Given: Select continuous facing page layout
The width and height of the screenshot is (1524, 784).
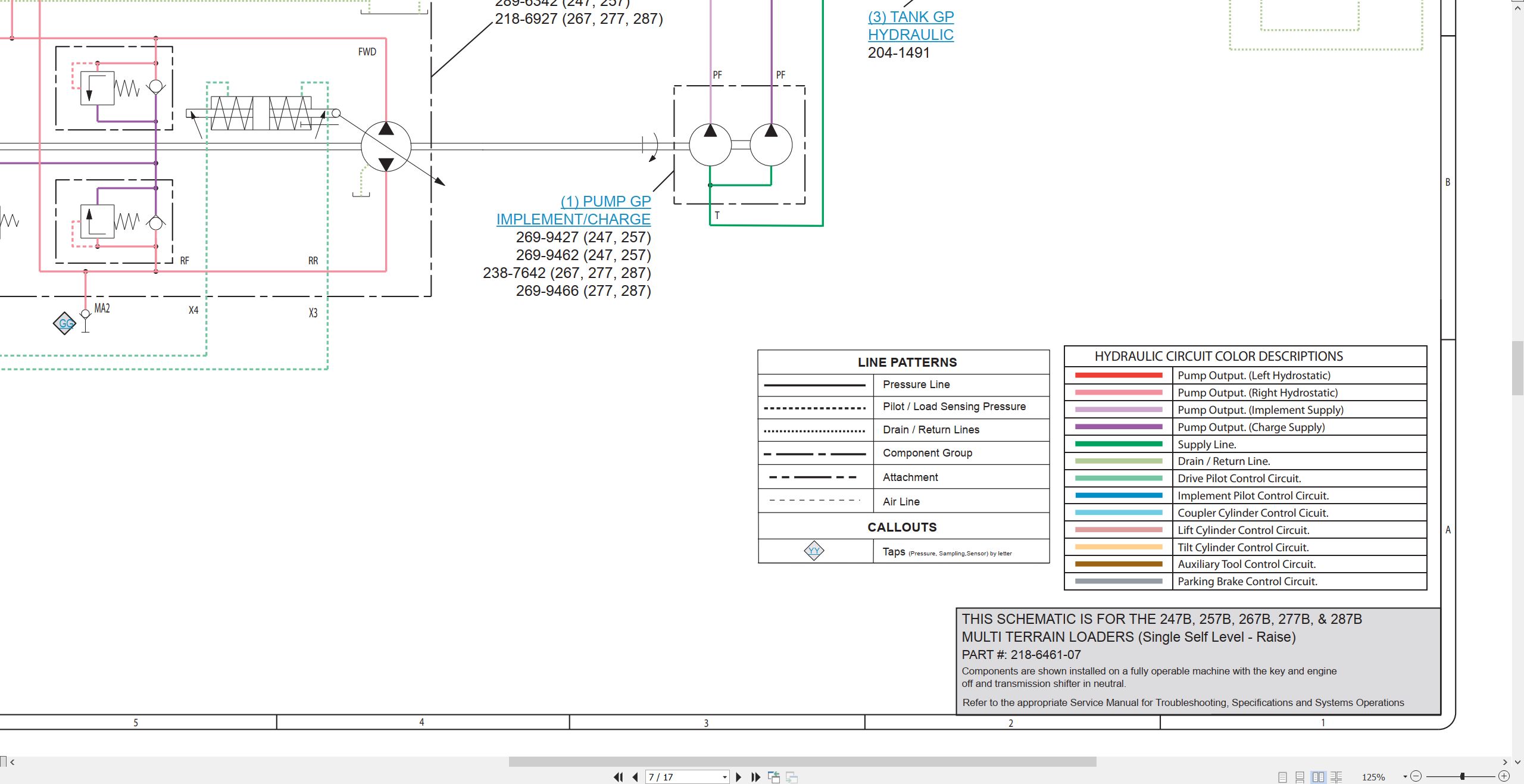Looking at the screenshot, I should (1336, 777).
